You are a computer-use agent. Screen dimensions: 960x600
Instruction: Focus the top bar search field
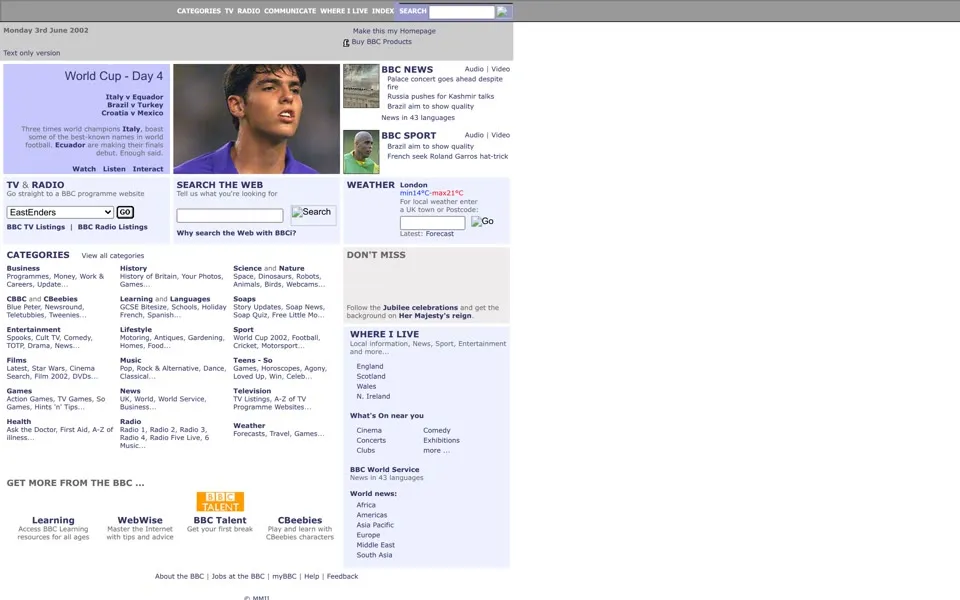click(x=462, y=12)
